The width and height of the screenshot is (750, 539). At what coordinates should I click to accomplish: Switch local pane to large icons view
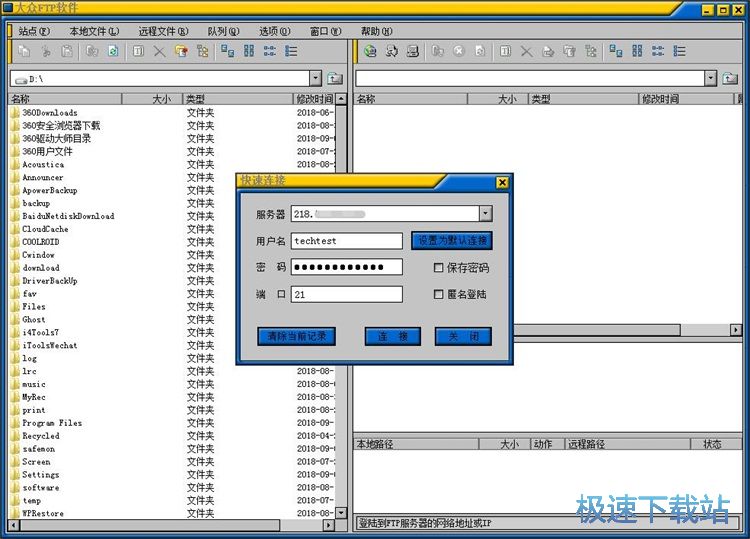(228, 51)
